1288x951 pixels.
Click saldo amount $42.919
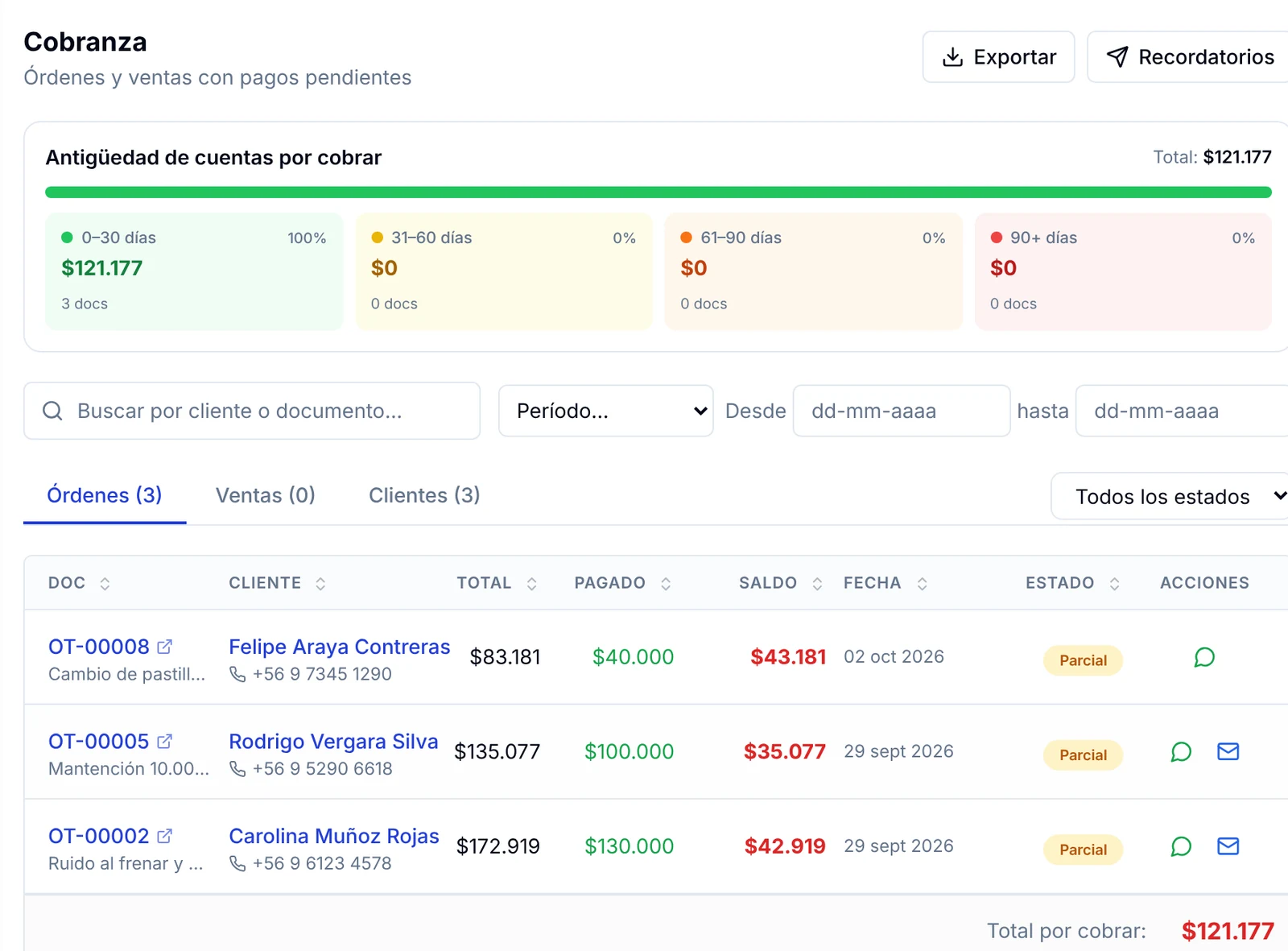[785, 846]
